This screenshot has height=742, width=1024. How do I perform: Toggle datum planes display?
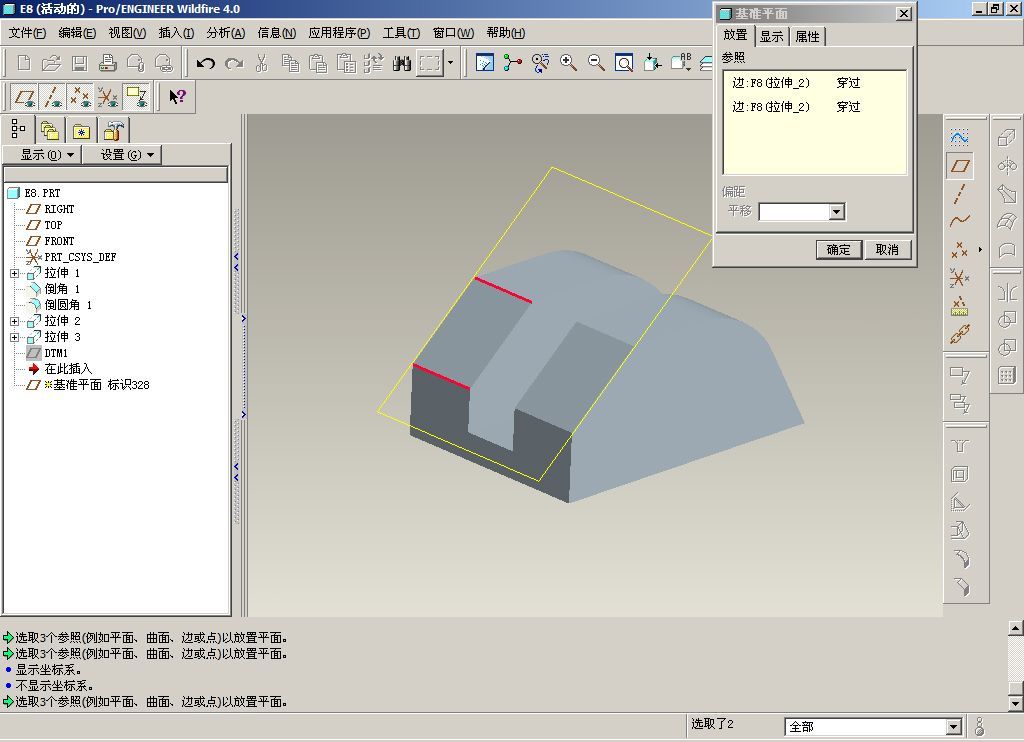pos(25,97)
